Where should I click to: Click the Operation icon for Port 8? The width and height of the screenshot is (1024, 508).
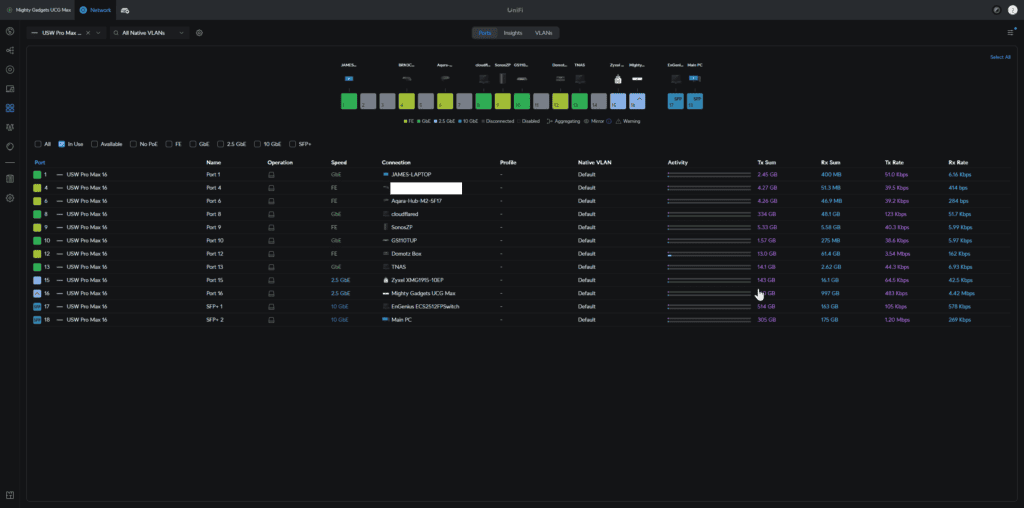click(x=271, y=214)
